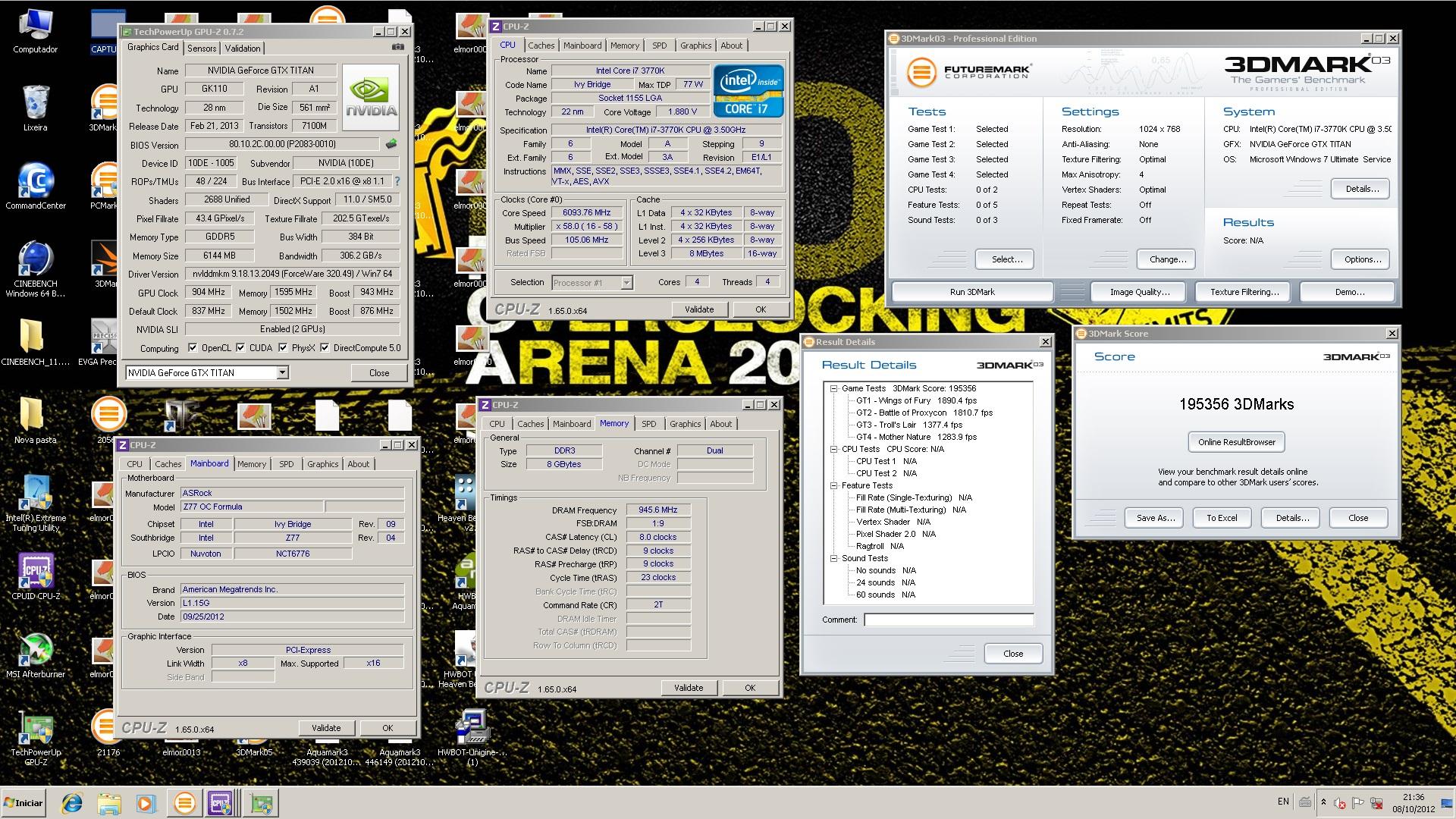Image resolution: width=1456 pixels, height=819 pixels.
Task: Toggle the CUDA checkbox in GPU-Z
Action: tap(240, 348)
